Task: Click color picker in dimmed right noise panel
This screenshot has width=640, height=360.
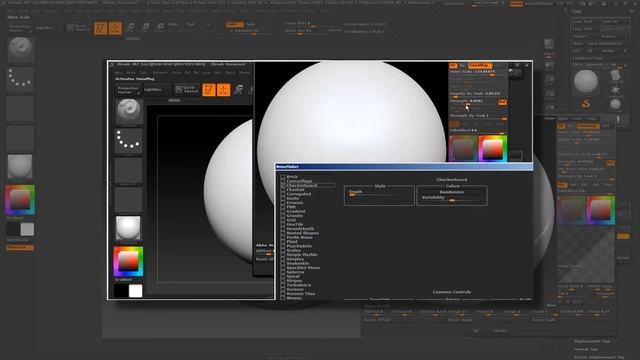Action: click(x=601, y=210)
